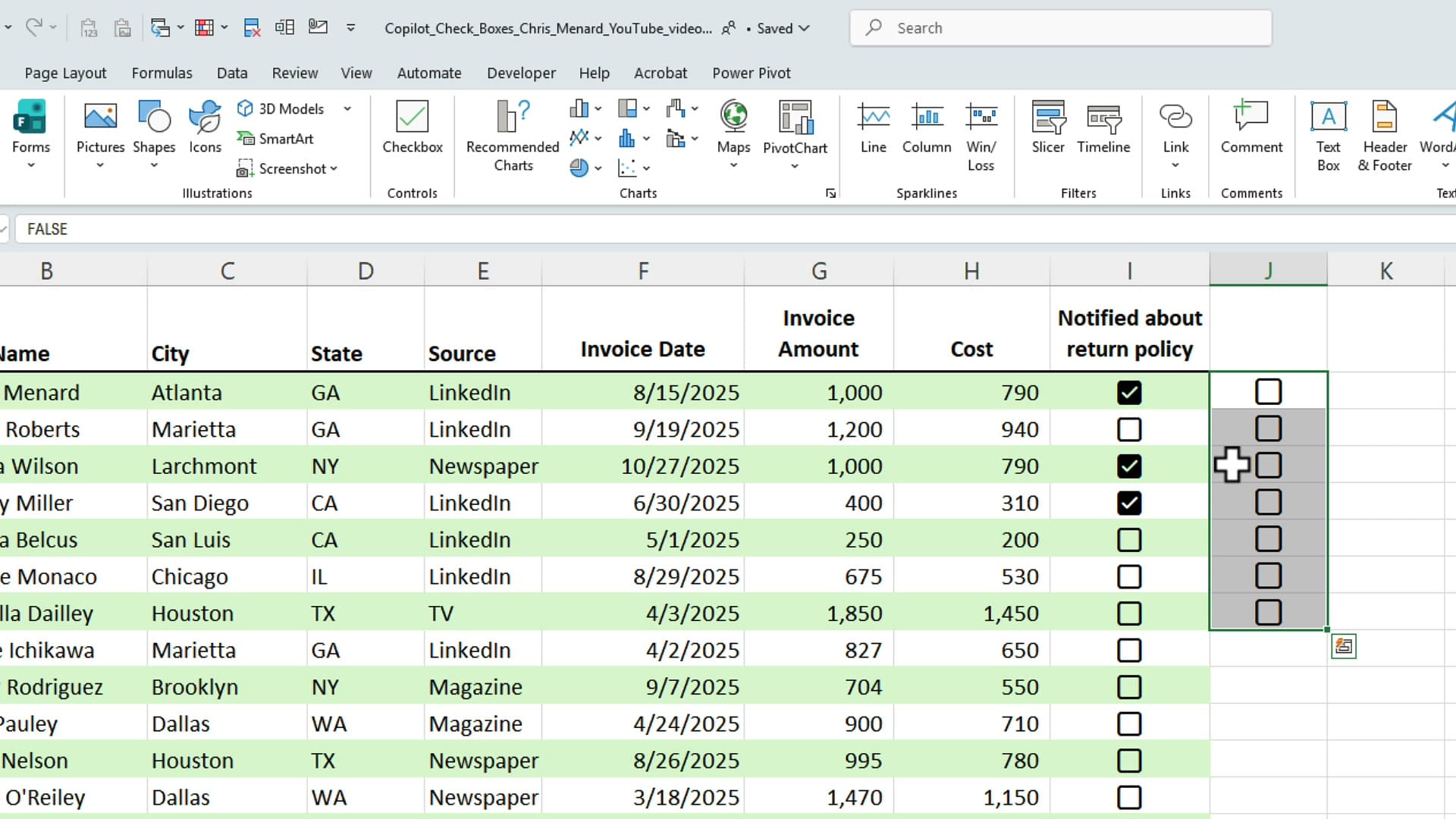Expand the 3D Models dropdown arrow
Viewport: 1456px width, 819px height.
(x=347, y=108)
